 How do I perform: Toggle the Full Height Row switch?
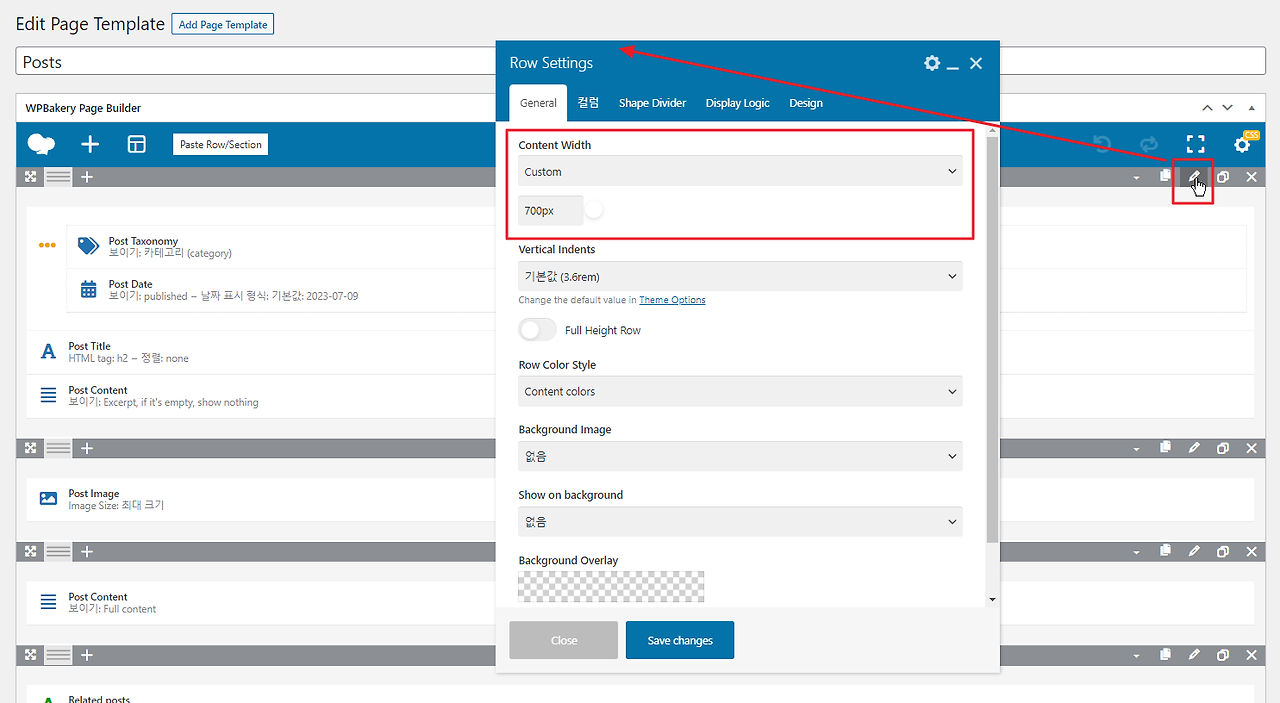tap(537, 330)
